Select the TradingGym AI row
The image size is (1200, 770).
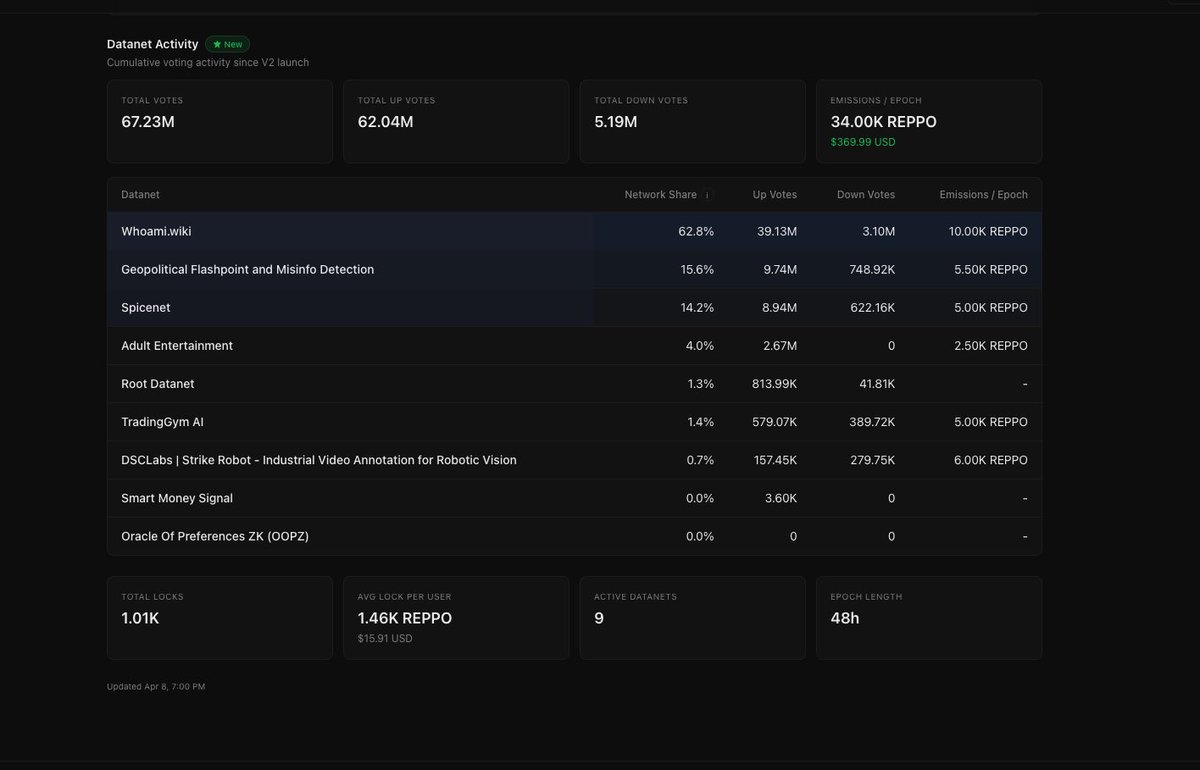tap(574, 422)
